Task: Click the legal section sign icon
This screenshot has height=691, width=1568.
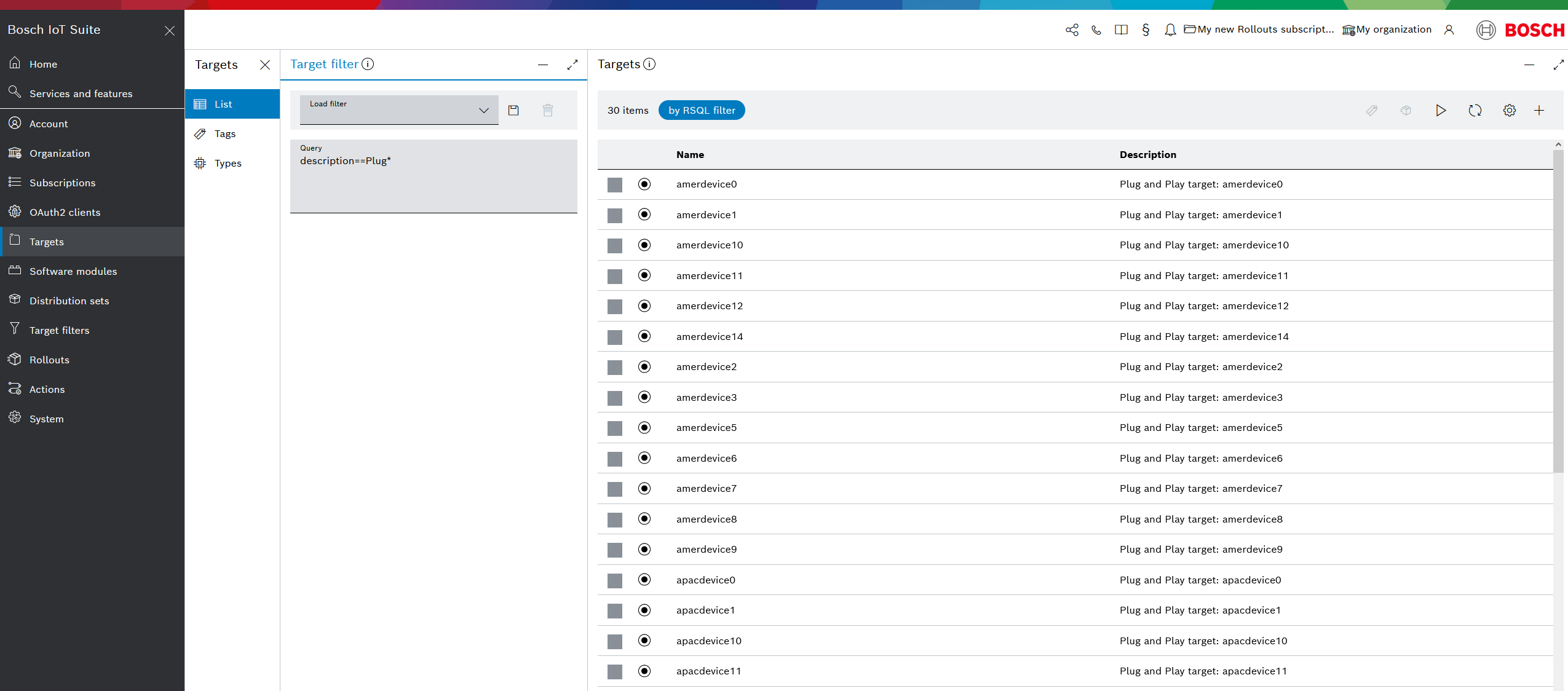Action: click(x=1146, y=30)
